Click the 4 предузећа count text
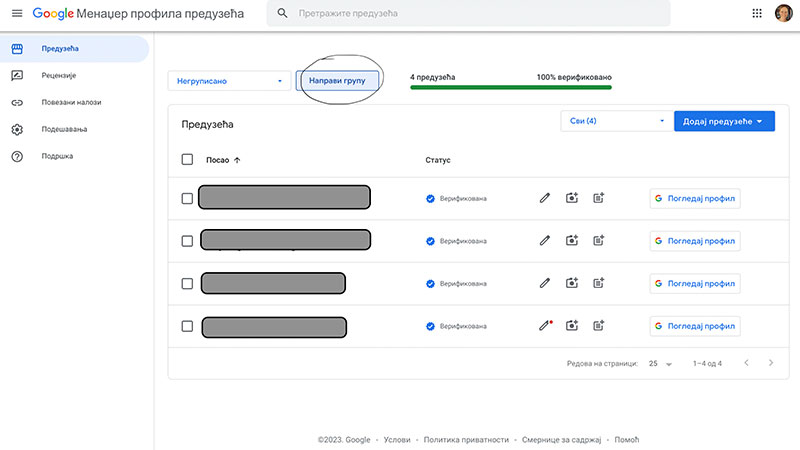The width and height of the screenshot is (800, 450). pyautogui.click(x=433, y=77)
